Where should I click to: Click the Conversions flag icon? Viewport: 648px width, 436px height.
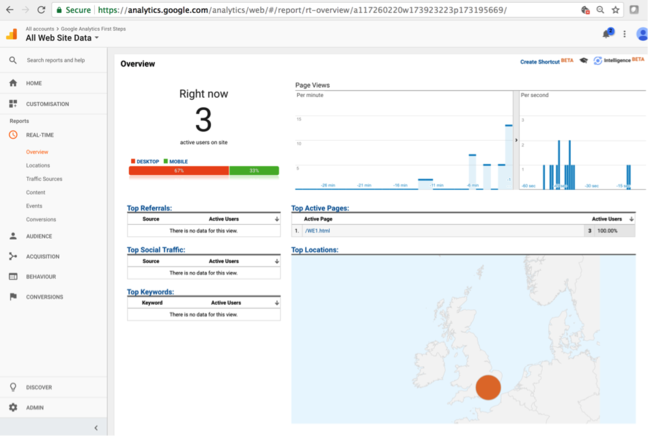13,297
